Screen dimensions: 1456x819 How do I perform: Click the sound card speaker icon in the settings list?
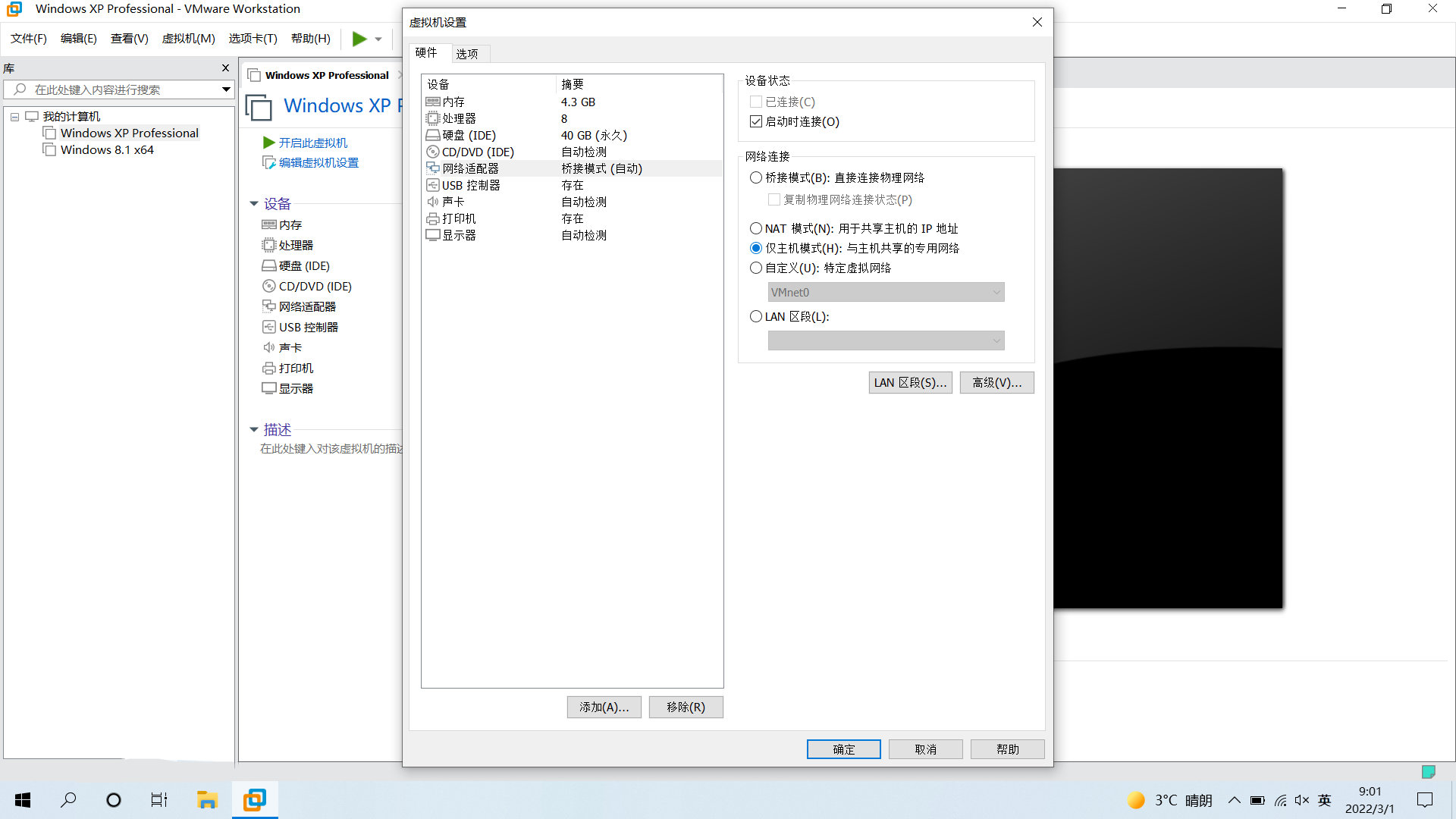tap(433, 202)
